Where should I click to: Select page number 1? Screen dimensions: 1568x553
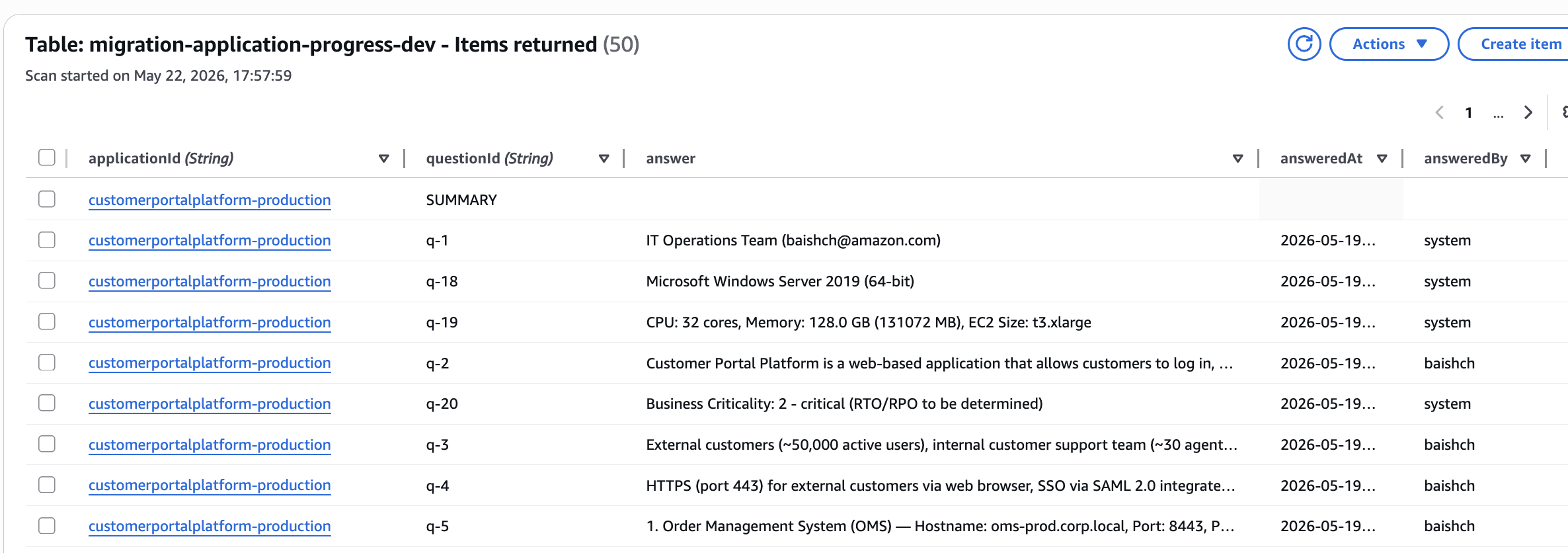[1469, 112]
